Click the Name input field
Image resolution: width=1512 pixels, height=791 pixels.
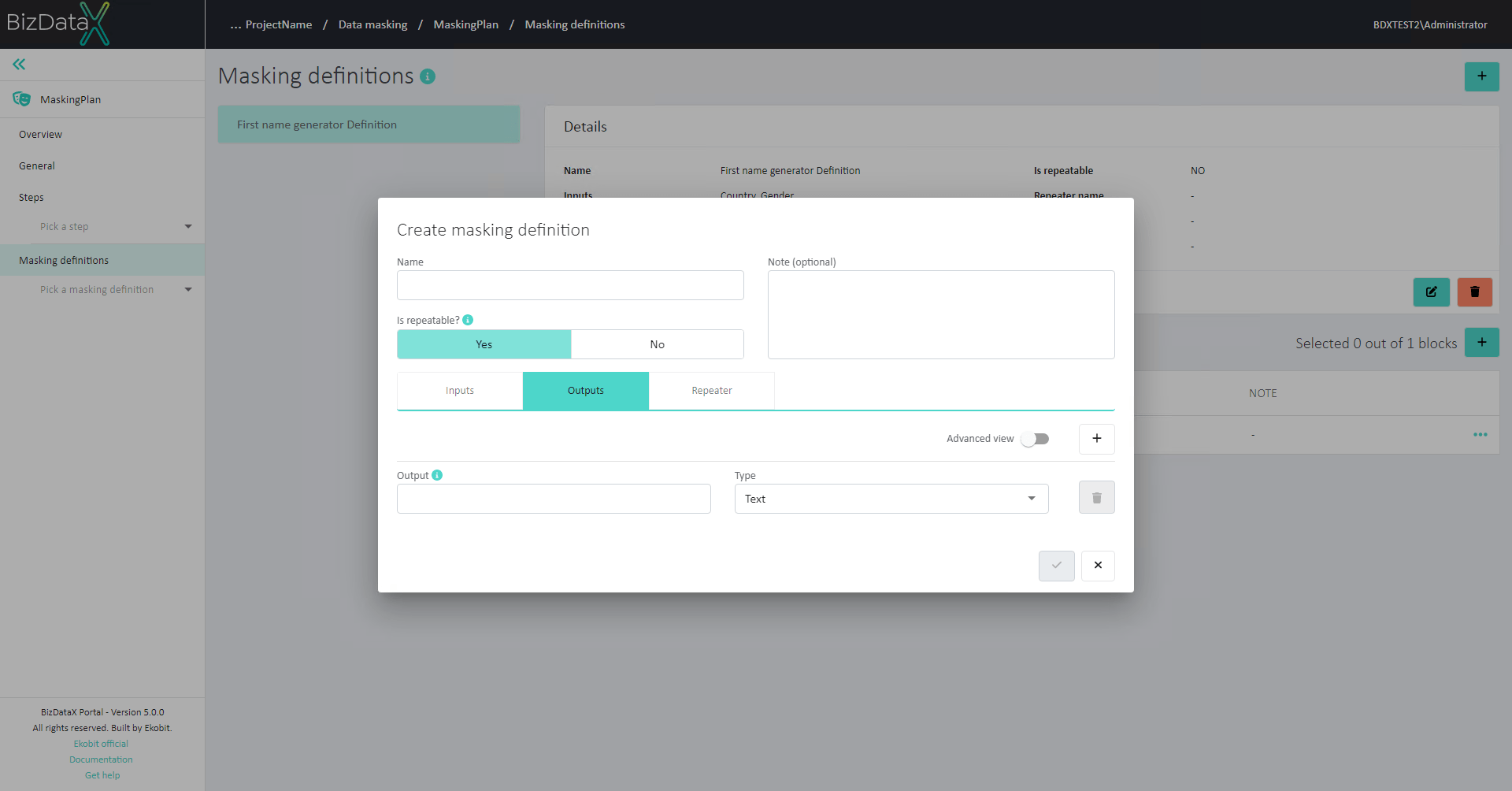(570, 285)
